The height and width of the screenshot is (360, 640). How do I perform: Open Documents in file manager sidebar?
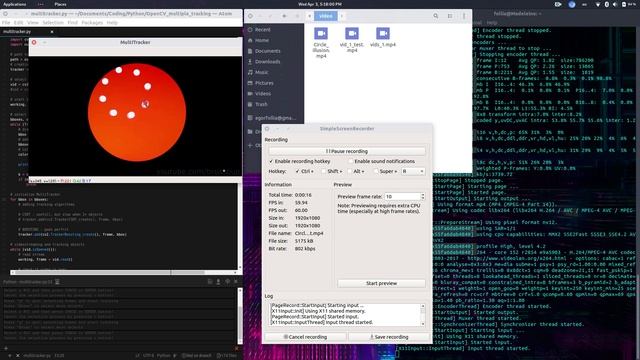point(264,51)
